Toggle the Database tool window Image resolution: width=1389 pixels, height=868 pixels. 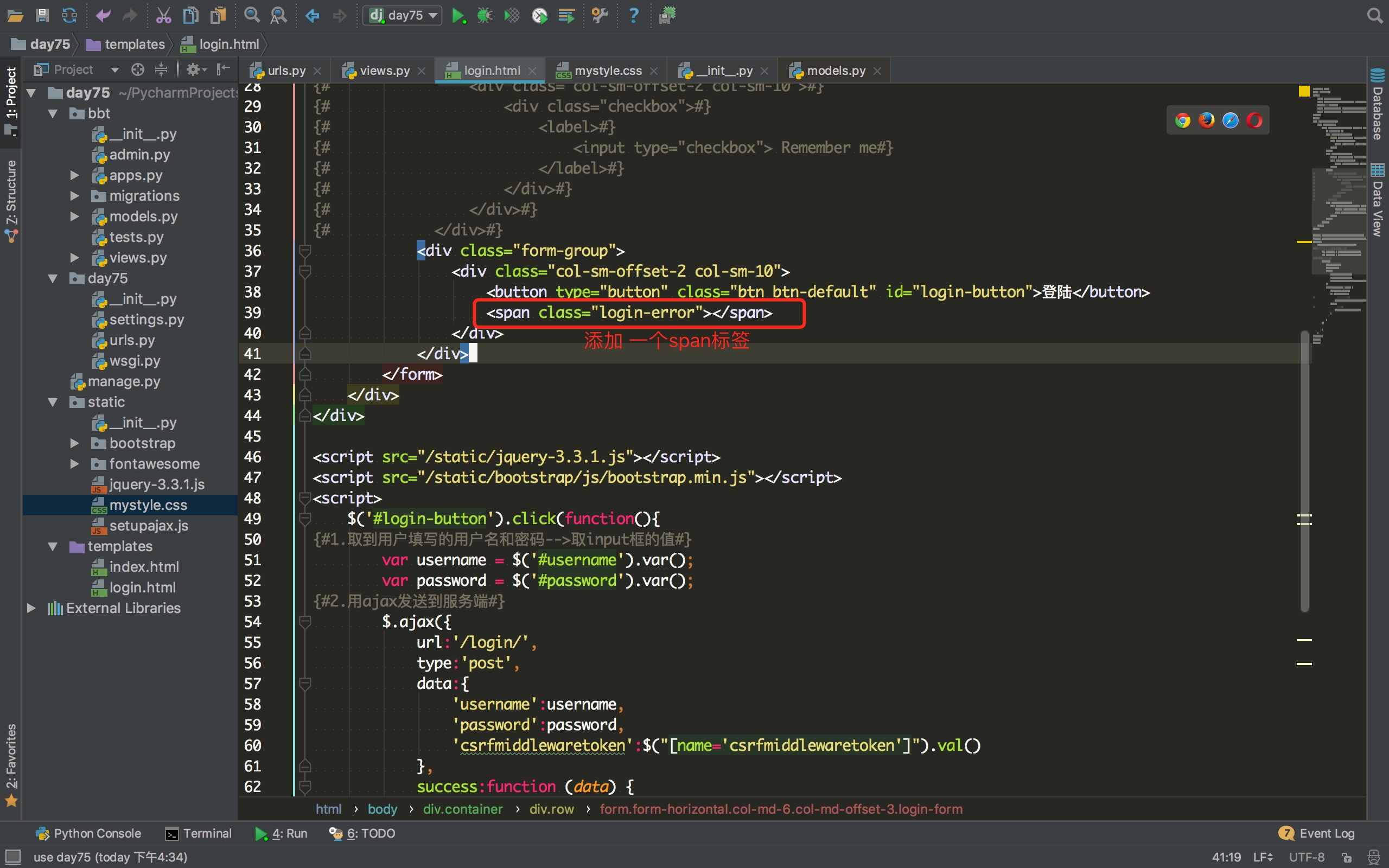click(1378, 106)
